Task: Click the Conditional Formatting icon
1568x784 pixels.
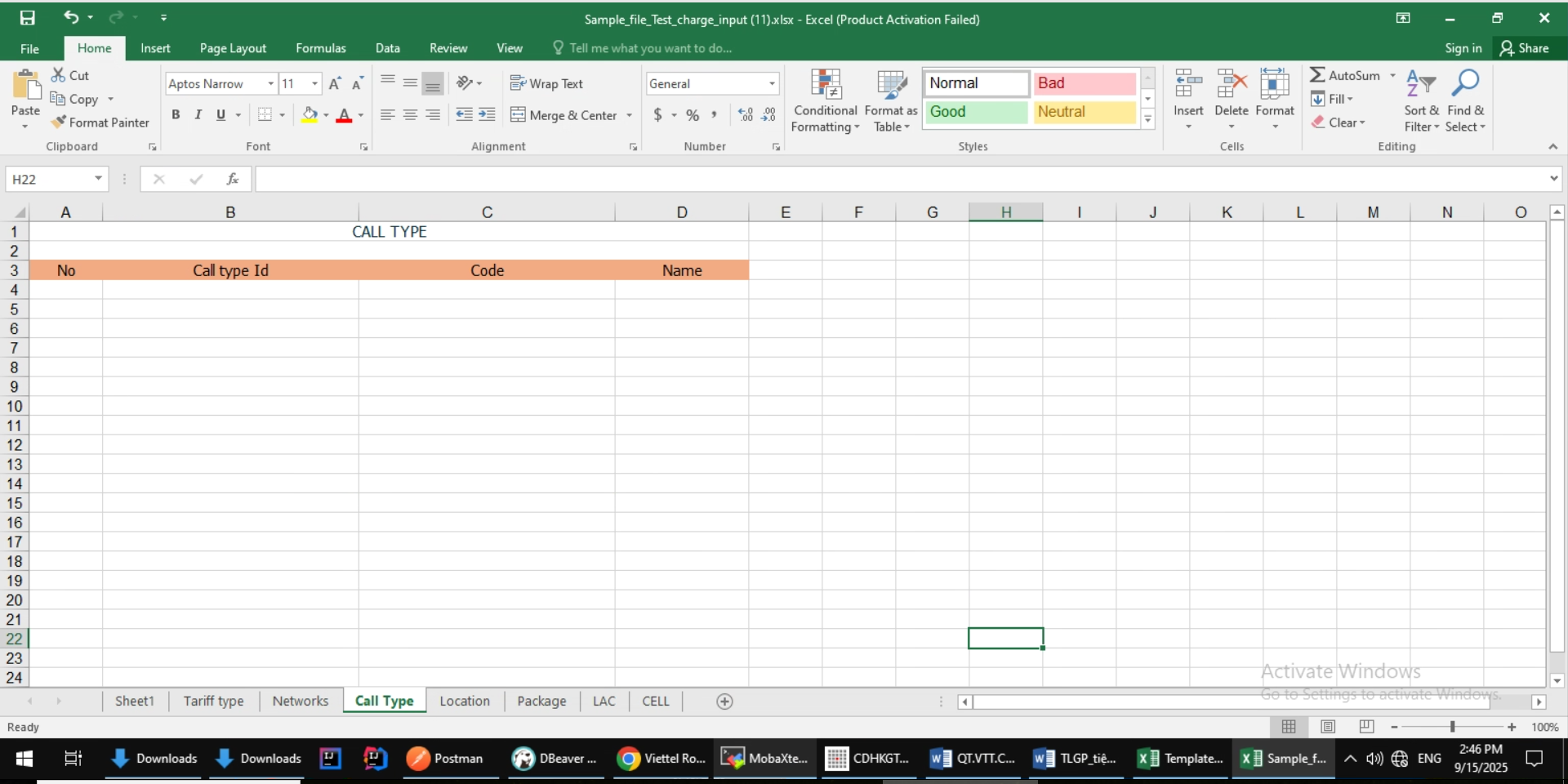Action: click(826, 86)
